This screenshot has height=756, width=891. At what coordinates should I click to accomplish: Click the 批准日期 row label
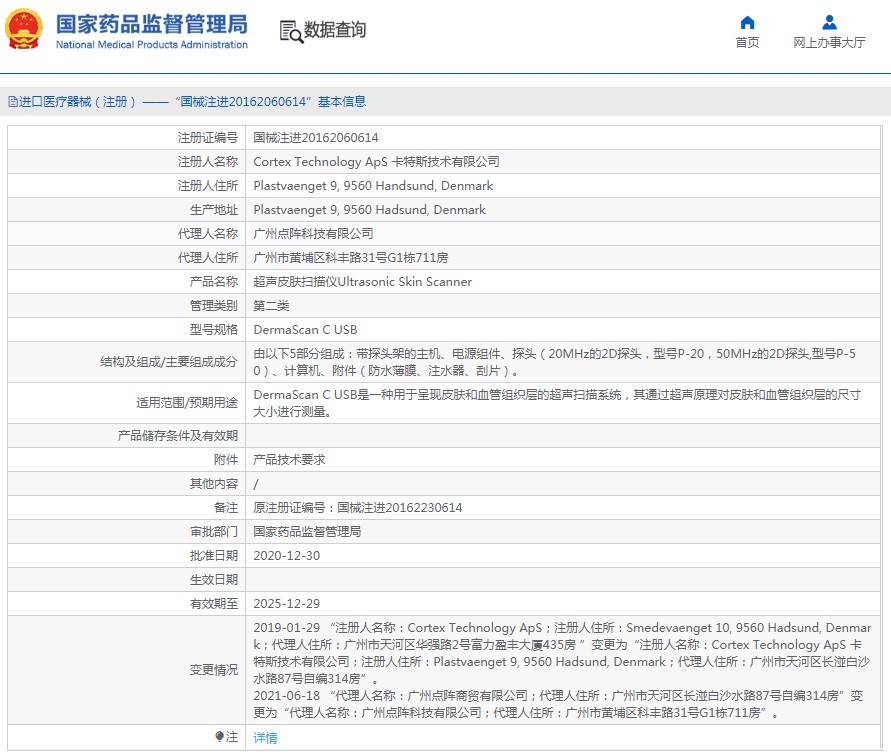click(214, 556)
